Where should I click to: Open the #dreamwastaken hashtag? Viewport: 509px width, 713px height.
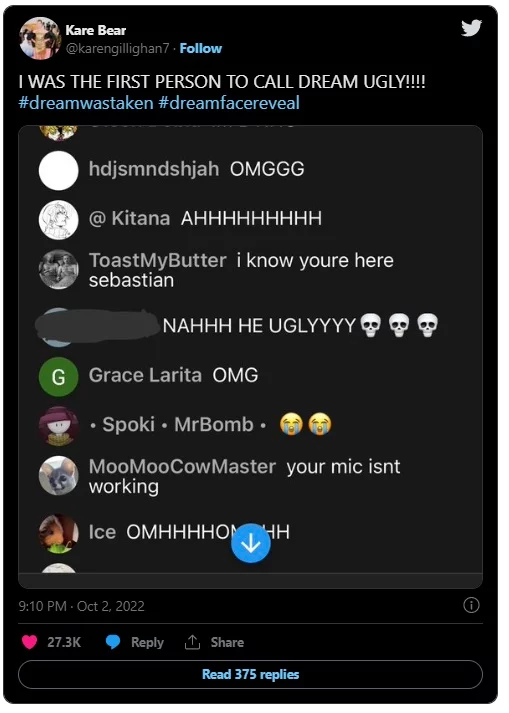[86, 103]
